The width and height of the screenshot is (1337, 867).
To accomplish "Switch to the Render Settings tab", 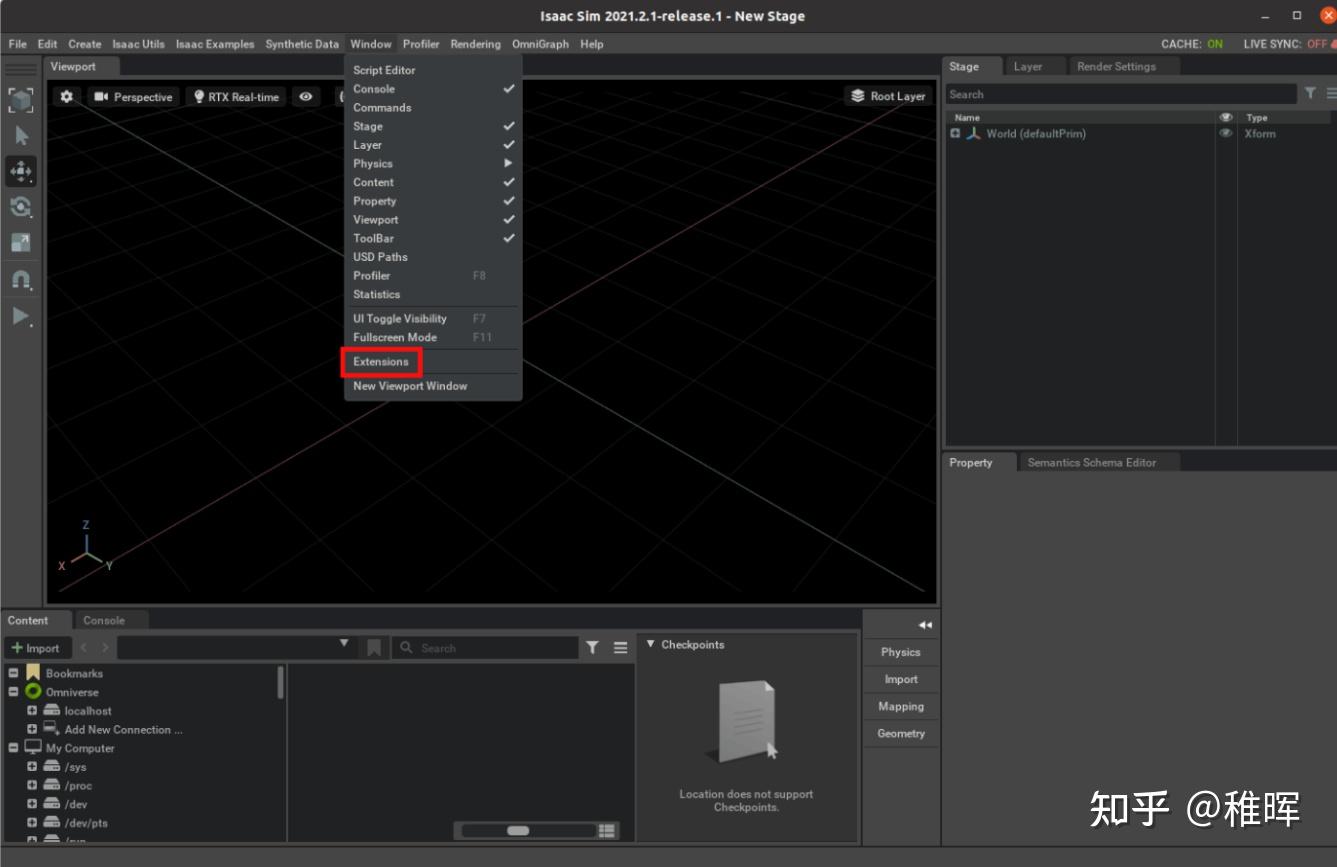I will click(1116, 67).
